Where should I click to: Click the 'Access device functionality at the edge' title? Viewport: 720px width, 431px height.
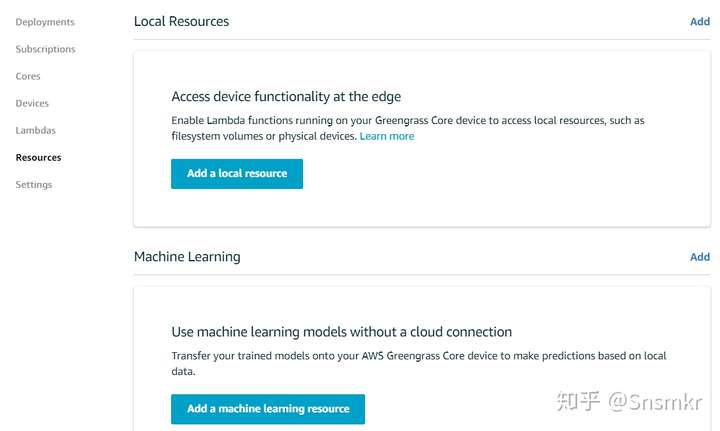tap(286, 97)
